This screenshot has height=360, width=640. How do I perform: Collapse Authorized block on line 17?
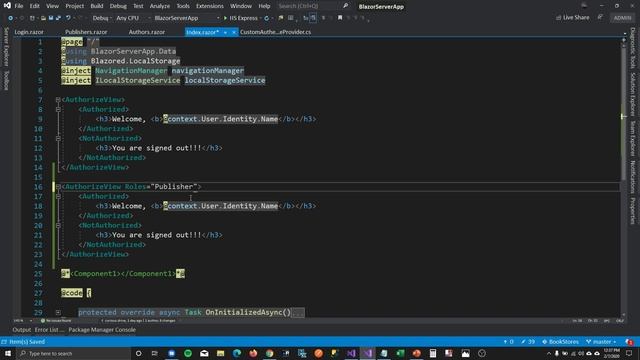tap(58, 196)
